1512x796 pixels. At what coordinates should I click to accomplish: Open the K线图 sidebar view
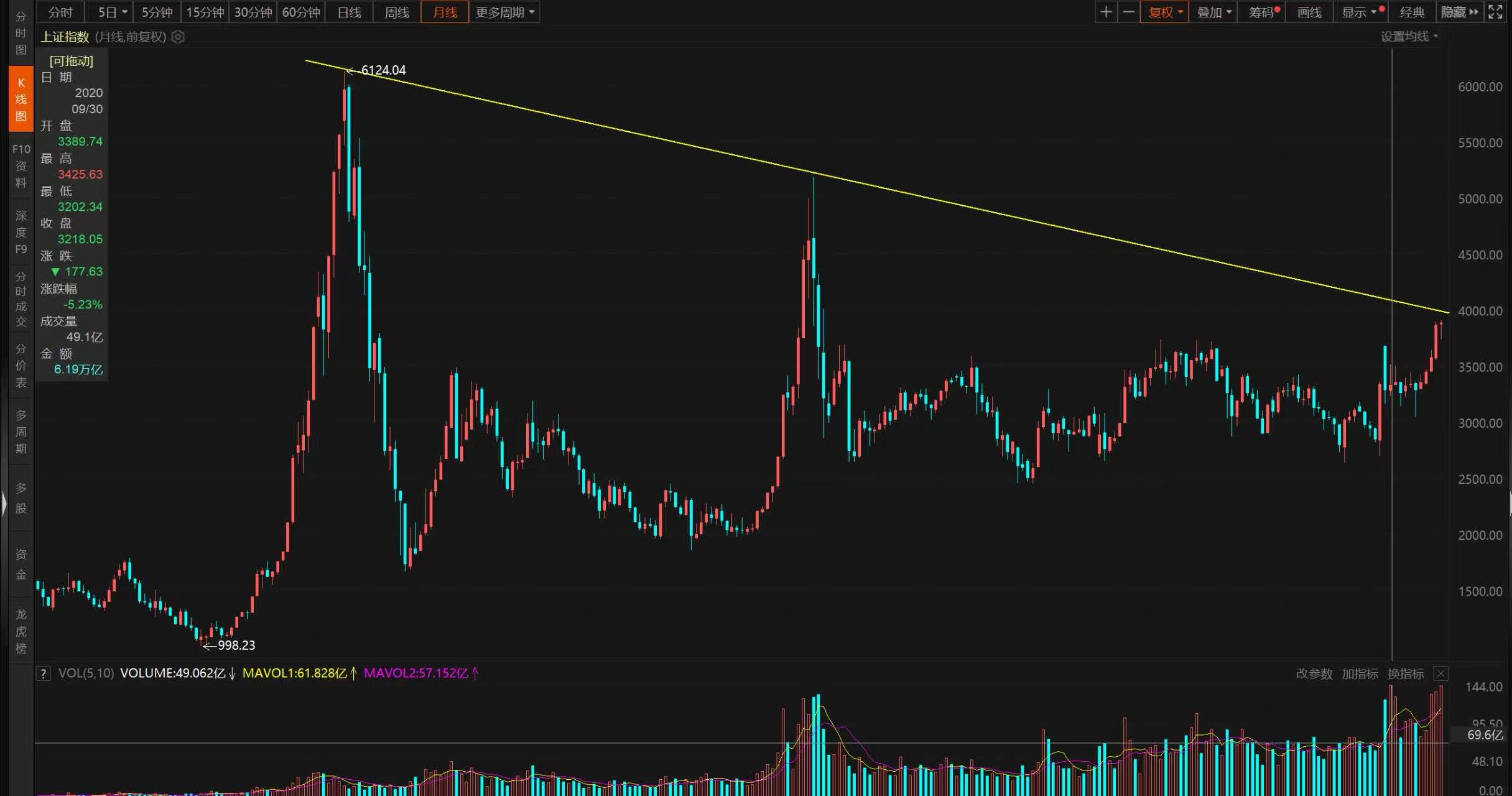click(21, 99)
